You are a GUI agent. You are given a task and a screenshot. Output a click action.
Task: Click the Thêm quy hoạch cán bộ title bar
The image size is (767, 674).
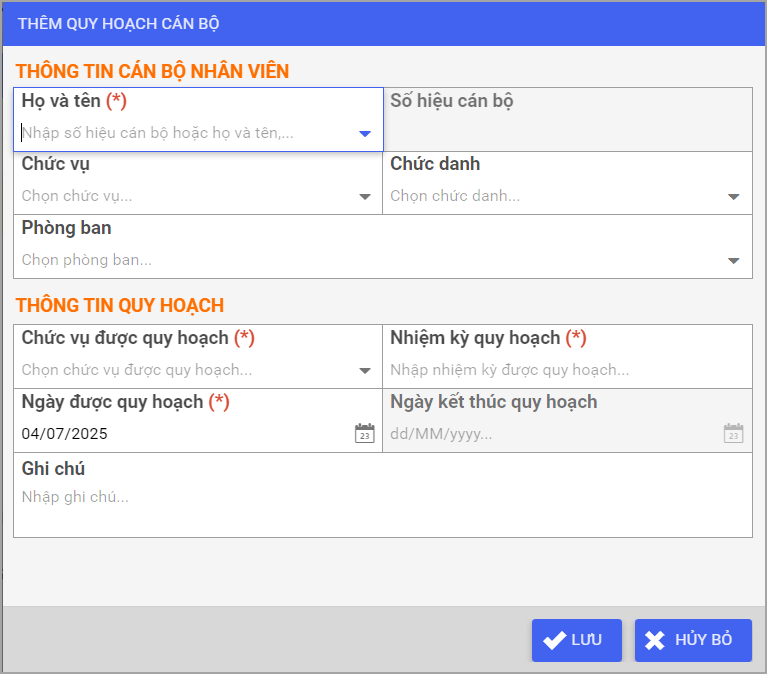383,23
